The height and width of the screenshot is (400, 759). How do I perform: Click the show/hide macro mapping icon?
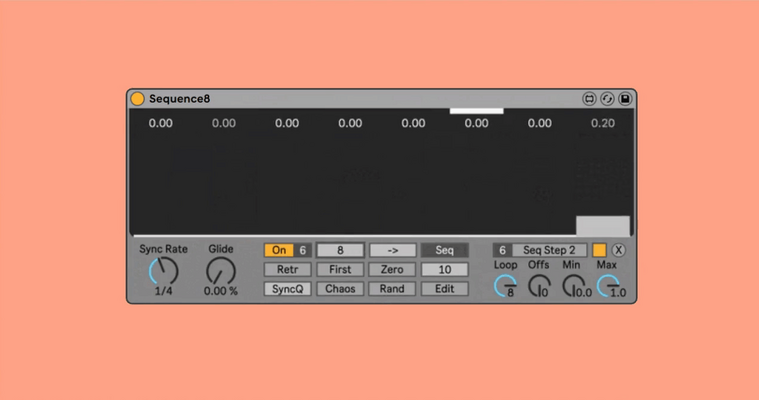[589, 99]
